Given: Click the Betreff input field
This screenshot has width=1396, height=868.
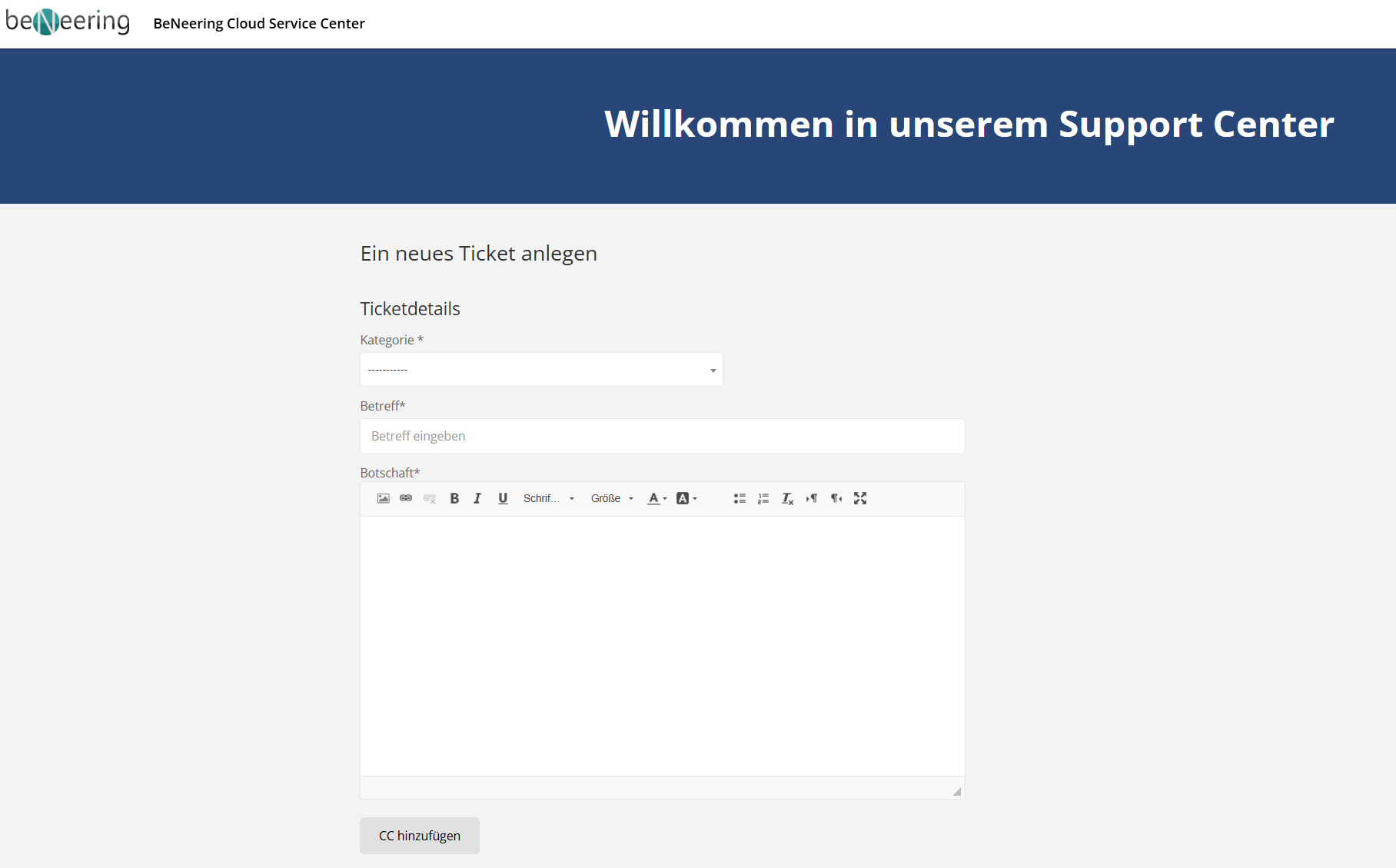Looking at the screenshot, I should point(662,436).
